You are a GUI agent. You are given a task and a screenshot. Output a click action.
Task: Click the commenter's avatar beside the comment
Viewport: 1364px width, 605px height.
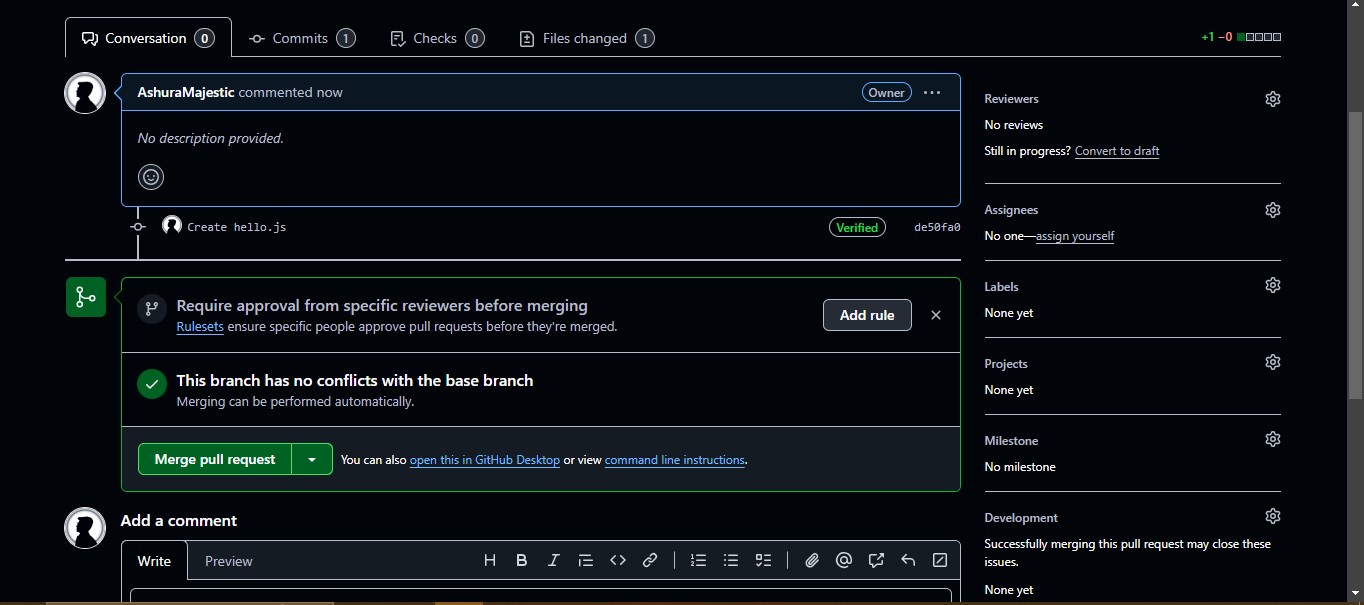85,93
